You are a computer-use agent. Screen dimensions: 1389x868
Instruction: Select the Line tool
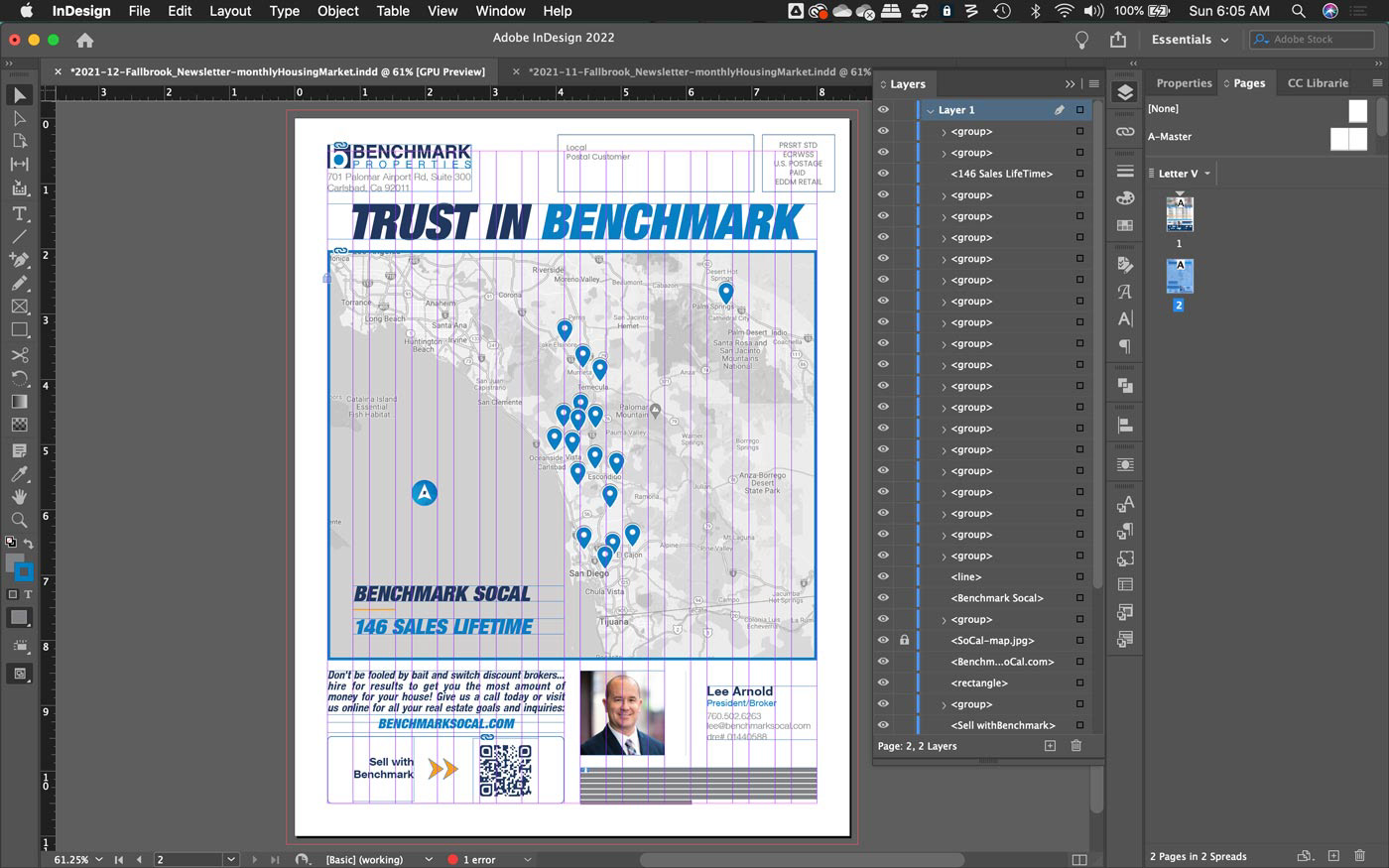(x=19, y=236)
